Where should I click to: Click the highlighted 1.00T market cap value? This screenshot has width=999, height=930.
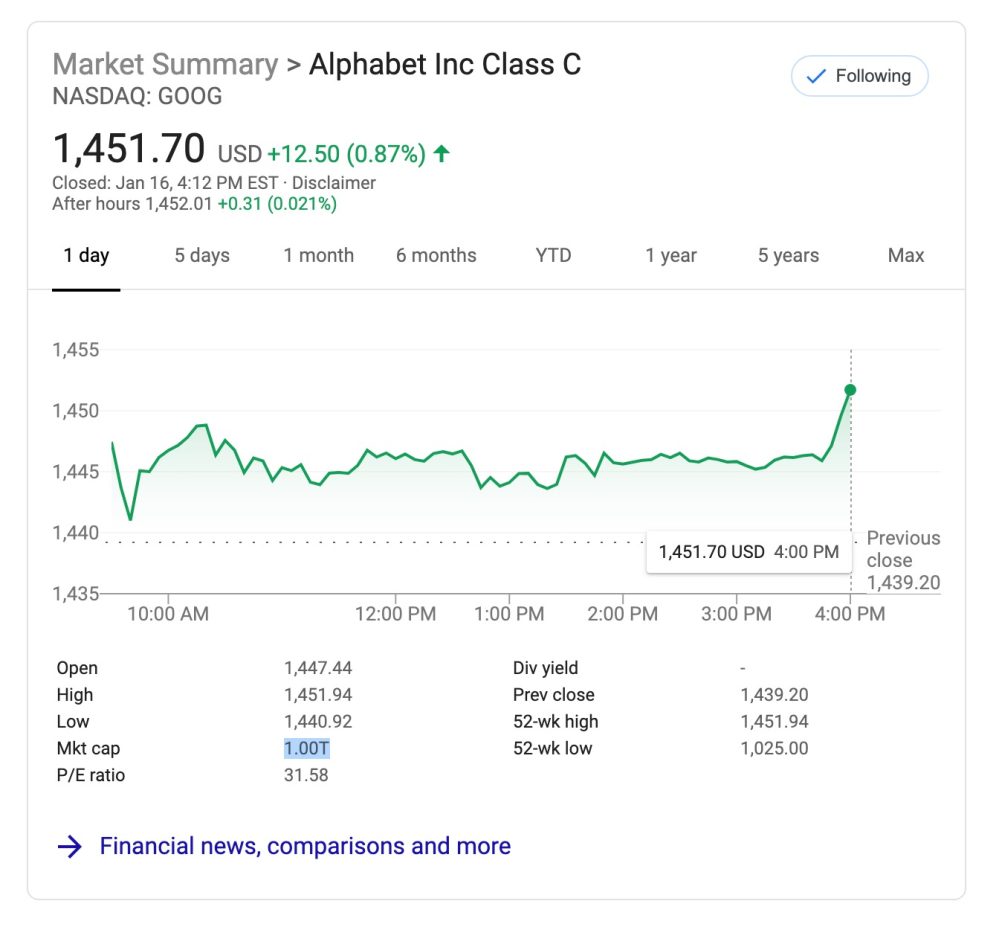306,748
